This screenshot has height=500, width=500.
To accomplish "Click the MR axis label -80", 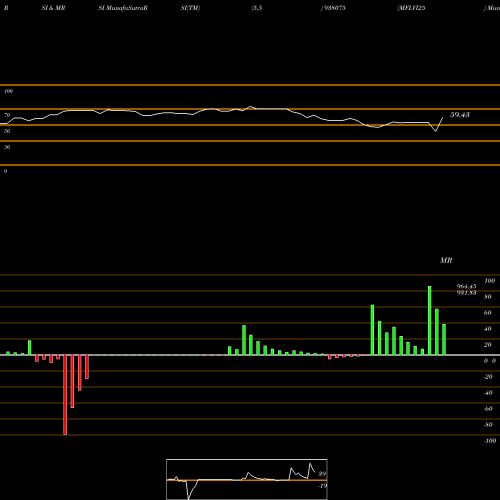I will [488, 425].
